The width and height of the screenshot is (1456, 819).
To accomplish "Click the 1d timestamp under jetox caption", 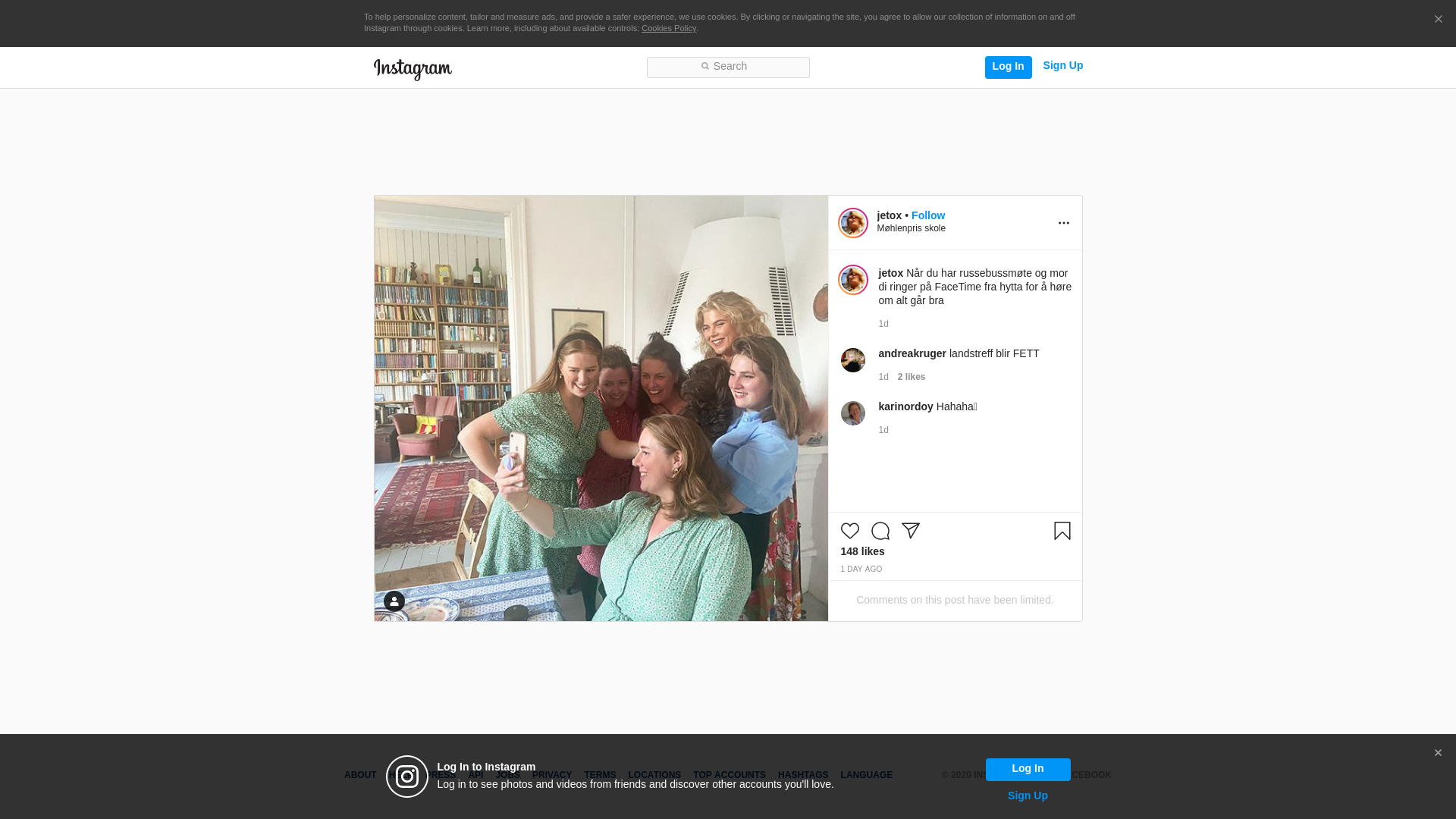I will click(x=883, y=324).
